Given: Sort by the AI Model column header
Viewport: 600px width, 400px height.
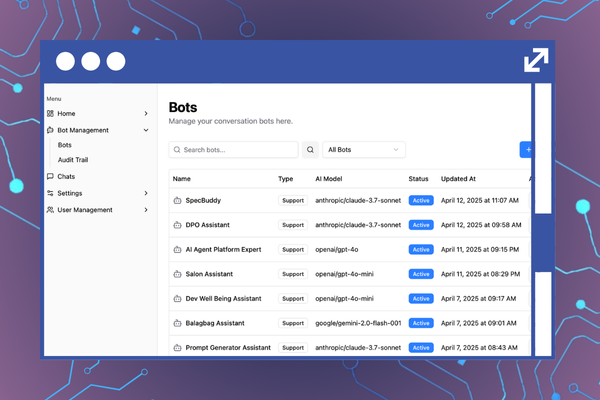Looking at the screenshot, I should tap(329, 179).
